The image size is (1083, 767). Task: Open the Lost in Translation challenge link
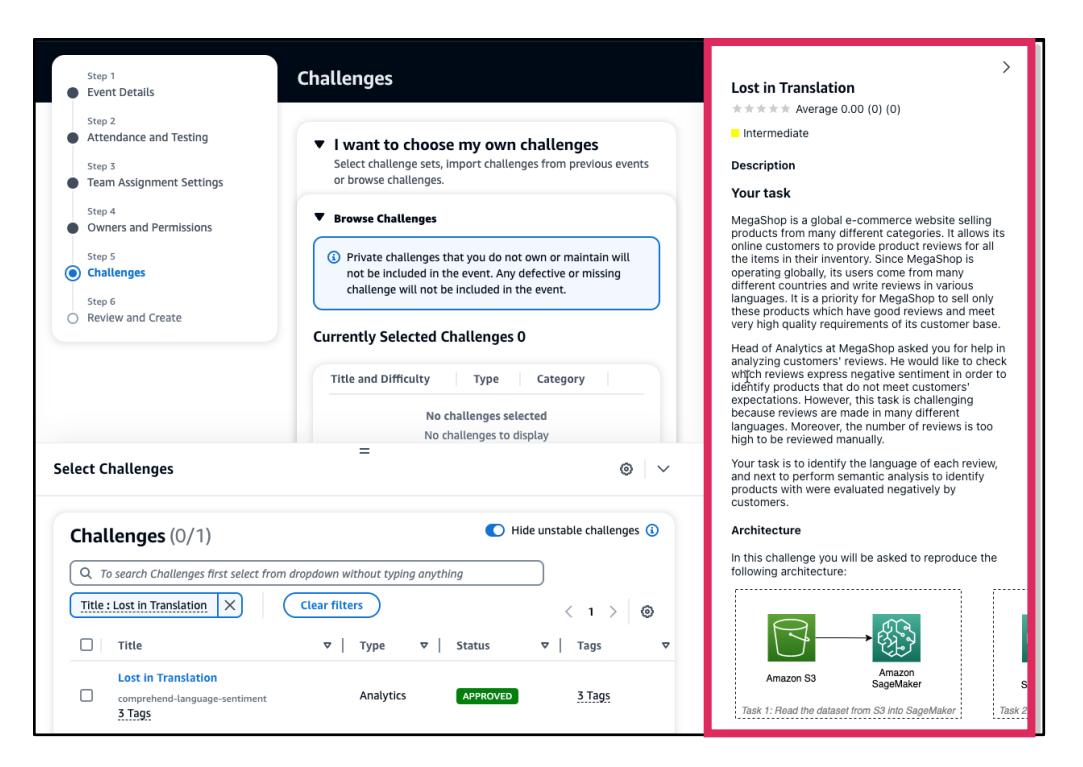(167, 678)
